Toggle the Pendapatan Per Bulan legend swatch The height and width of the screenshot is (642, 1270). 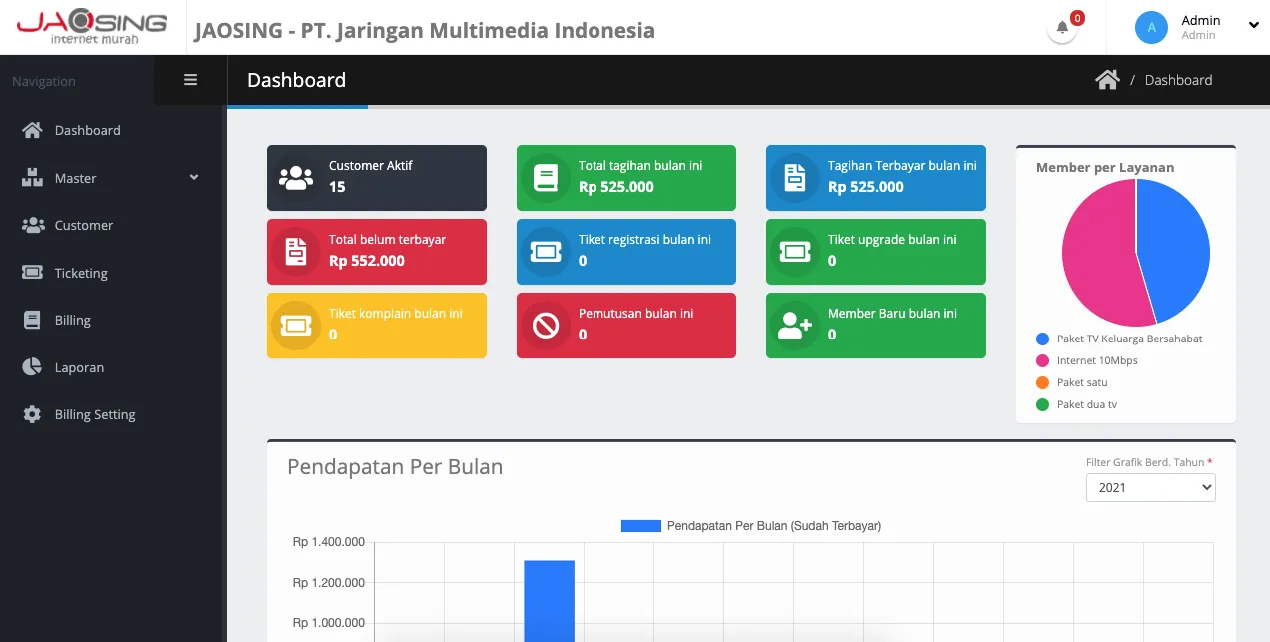pyautogui.click(x=641, y=526)
